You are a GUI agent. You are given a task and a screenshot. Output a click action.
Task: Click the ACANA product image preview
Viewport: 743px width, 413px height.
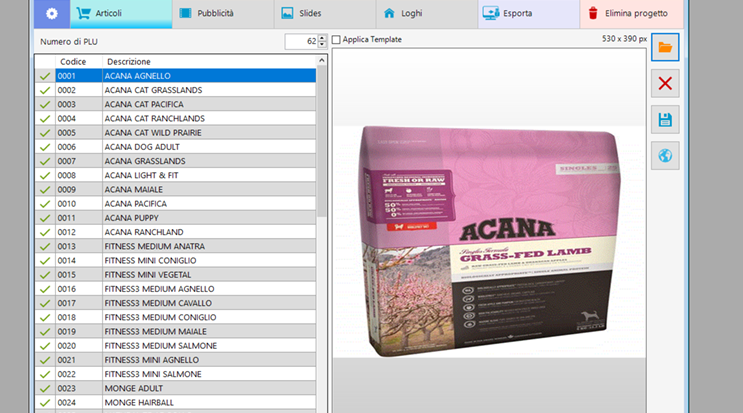click(x=489, y=242)
